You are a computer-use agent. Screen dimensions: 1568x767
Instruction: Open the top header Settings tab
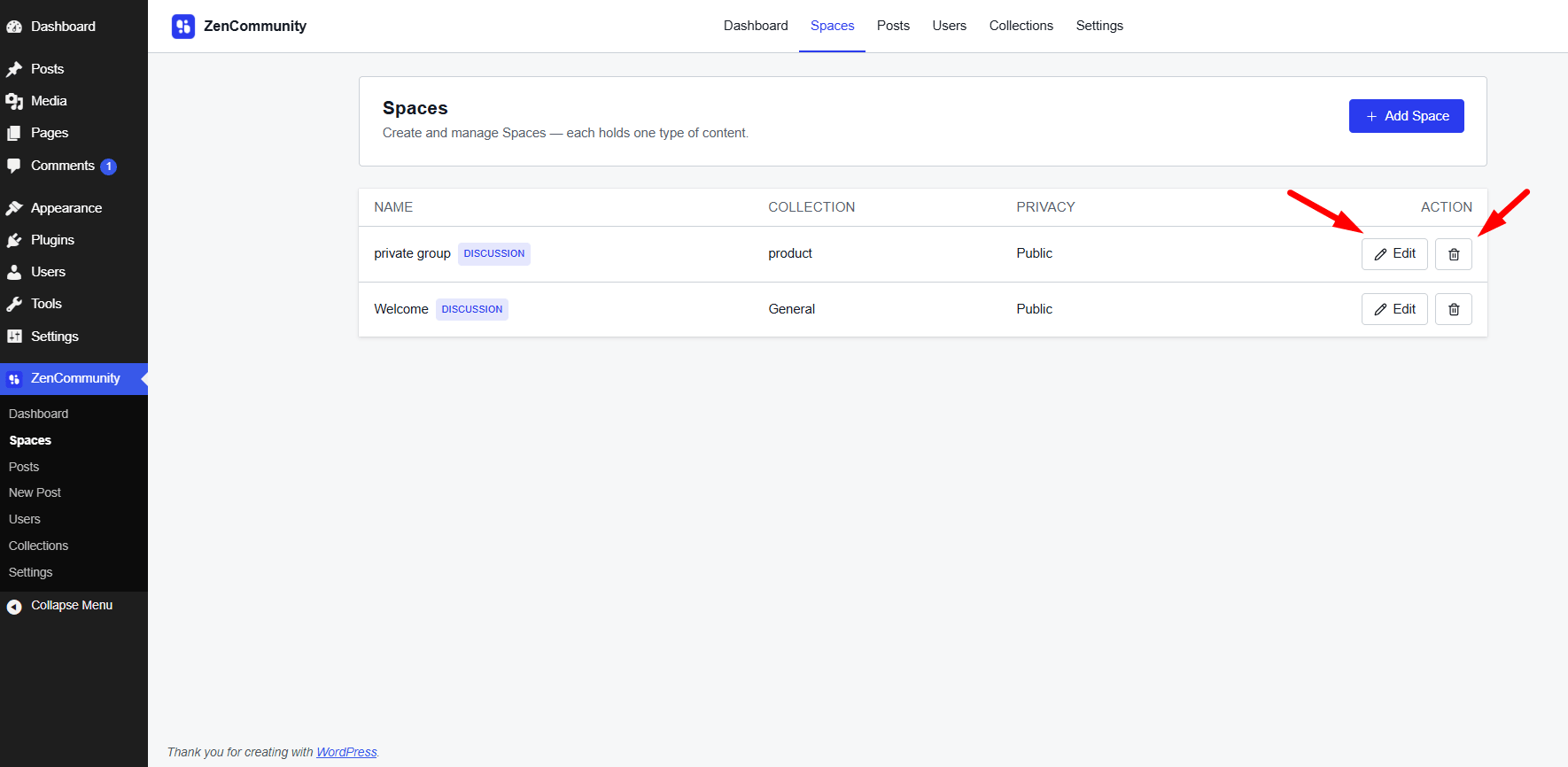pyautogui.click(x=1099, y=26)
